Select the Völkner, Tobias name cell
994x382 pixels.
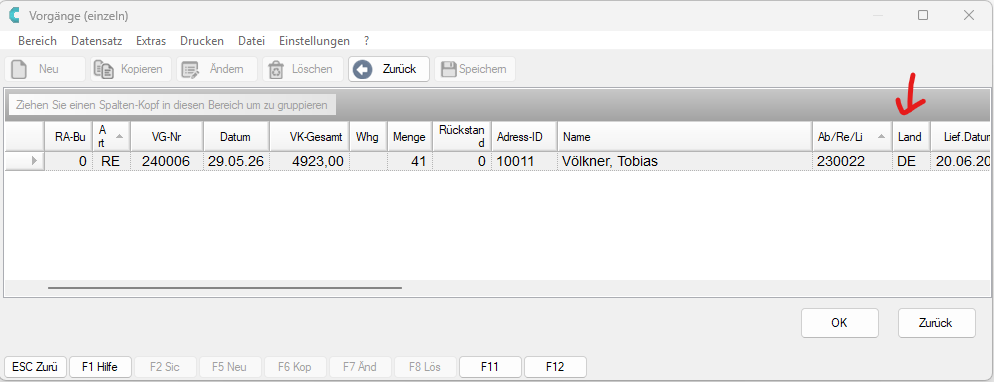(685, 162)
